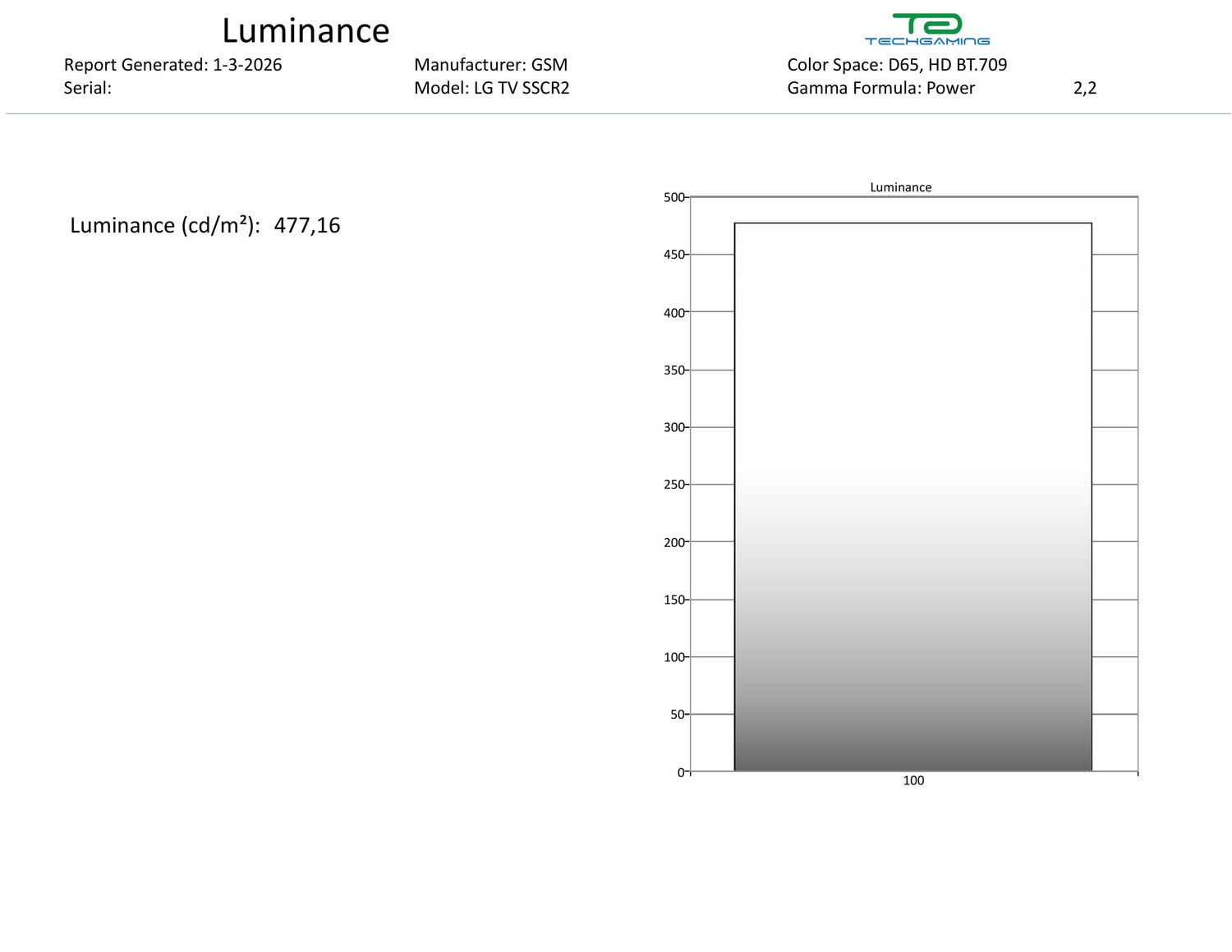Screen dimensions: 1232x952
Task: Click the Manufacturer: GSM text
Action: (490, 65)
